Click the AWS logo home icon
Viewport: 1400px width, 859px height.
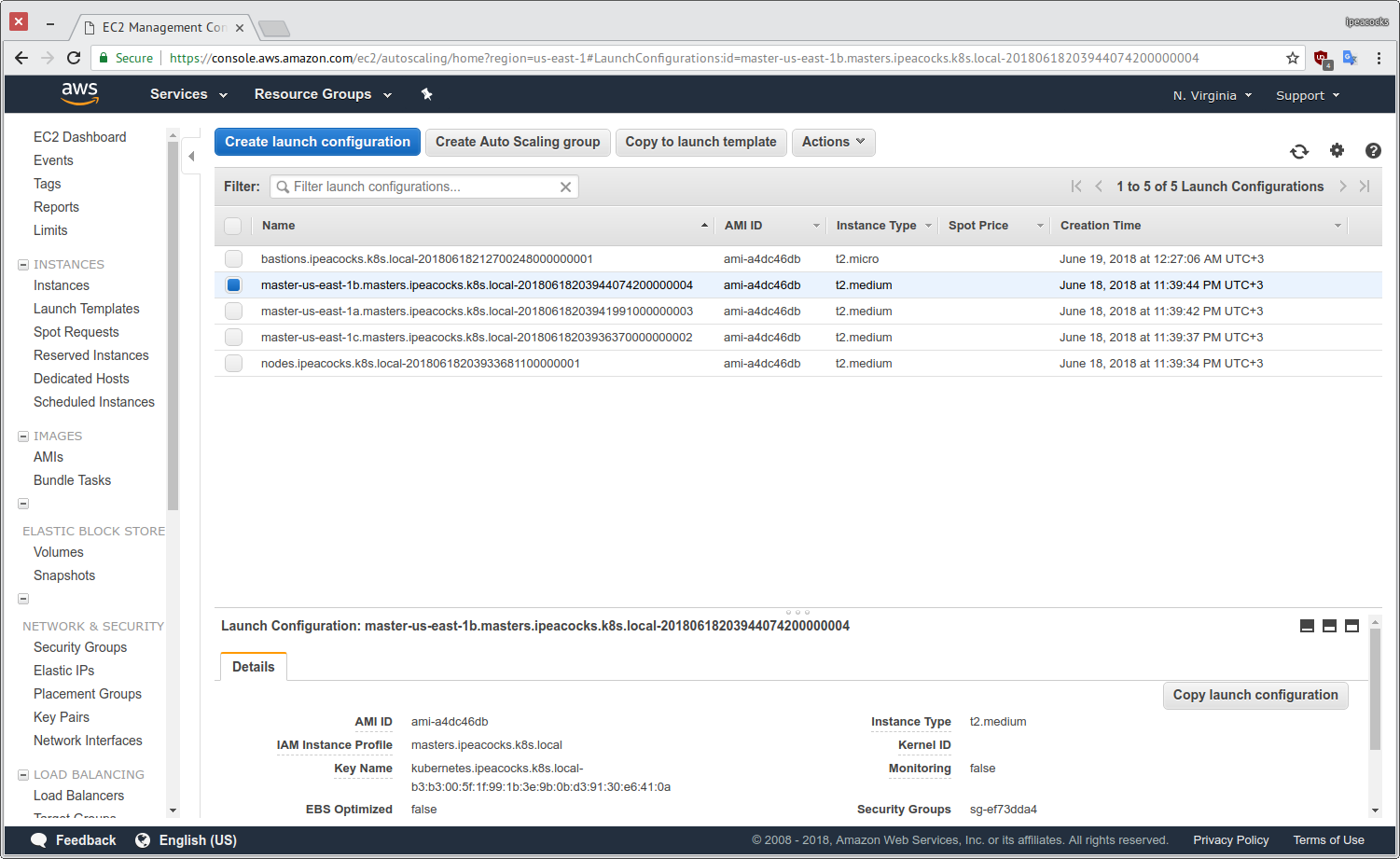click(x=80, y=93)
